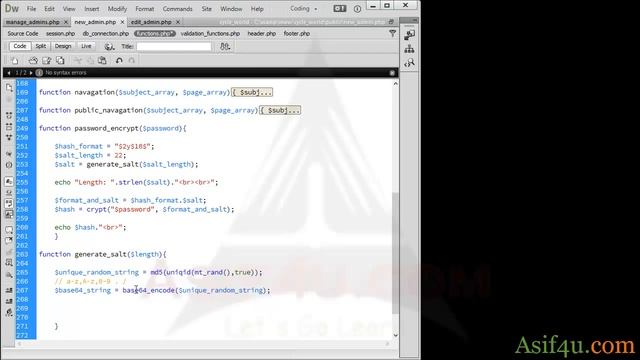640x360 pixels.
Task: Switch to Live view
Action: pyautogui.click(x=86, y=46)
